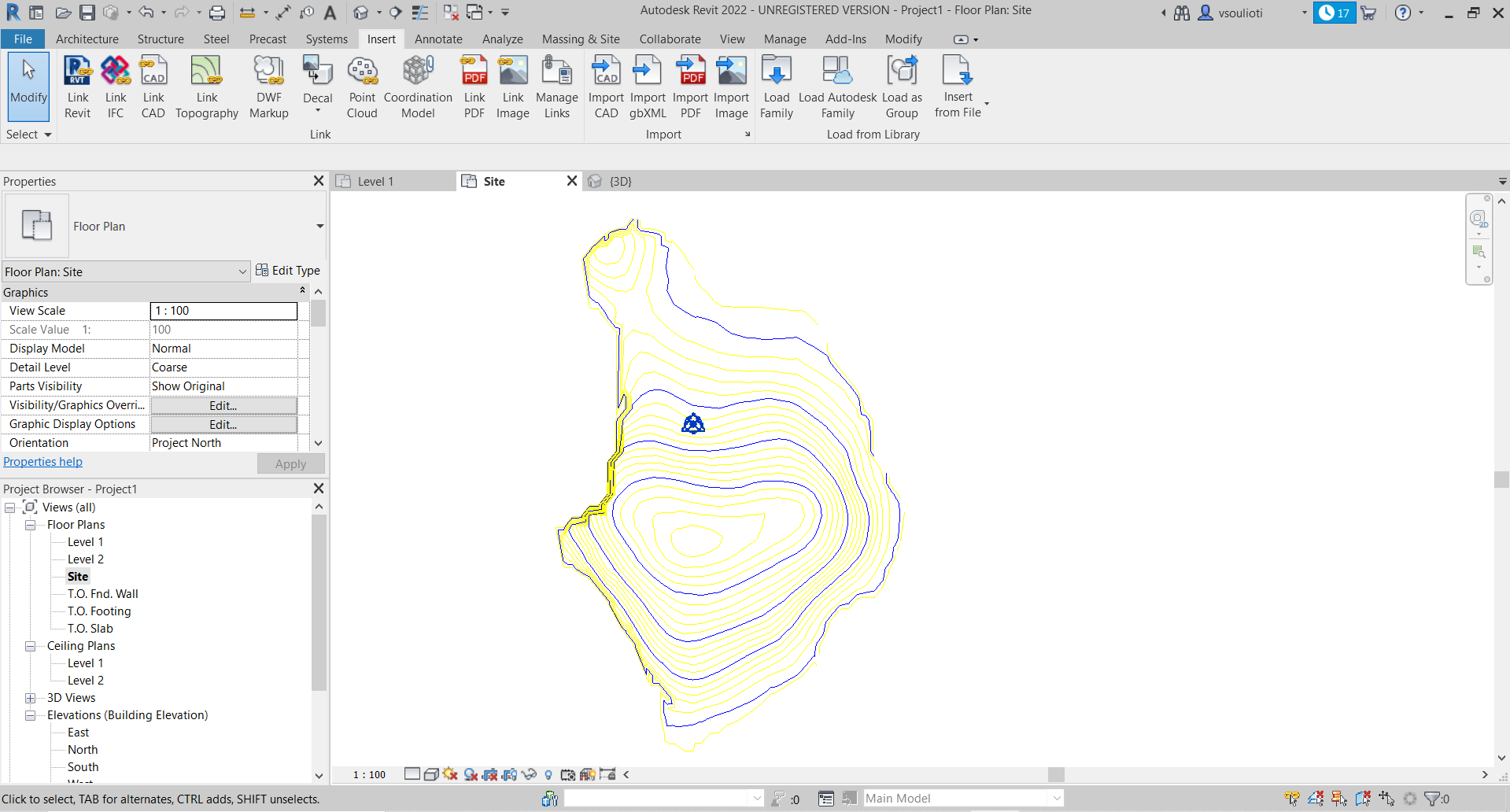Viewport: 1510px width, 812px height.
Task: Open the Level 1 view tab
Action: point(375,182)
